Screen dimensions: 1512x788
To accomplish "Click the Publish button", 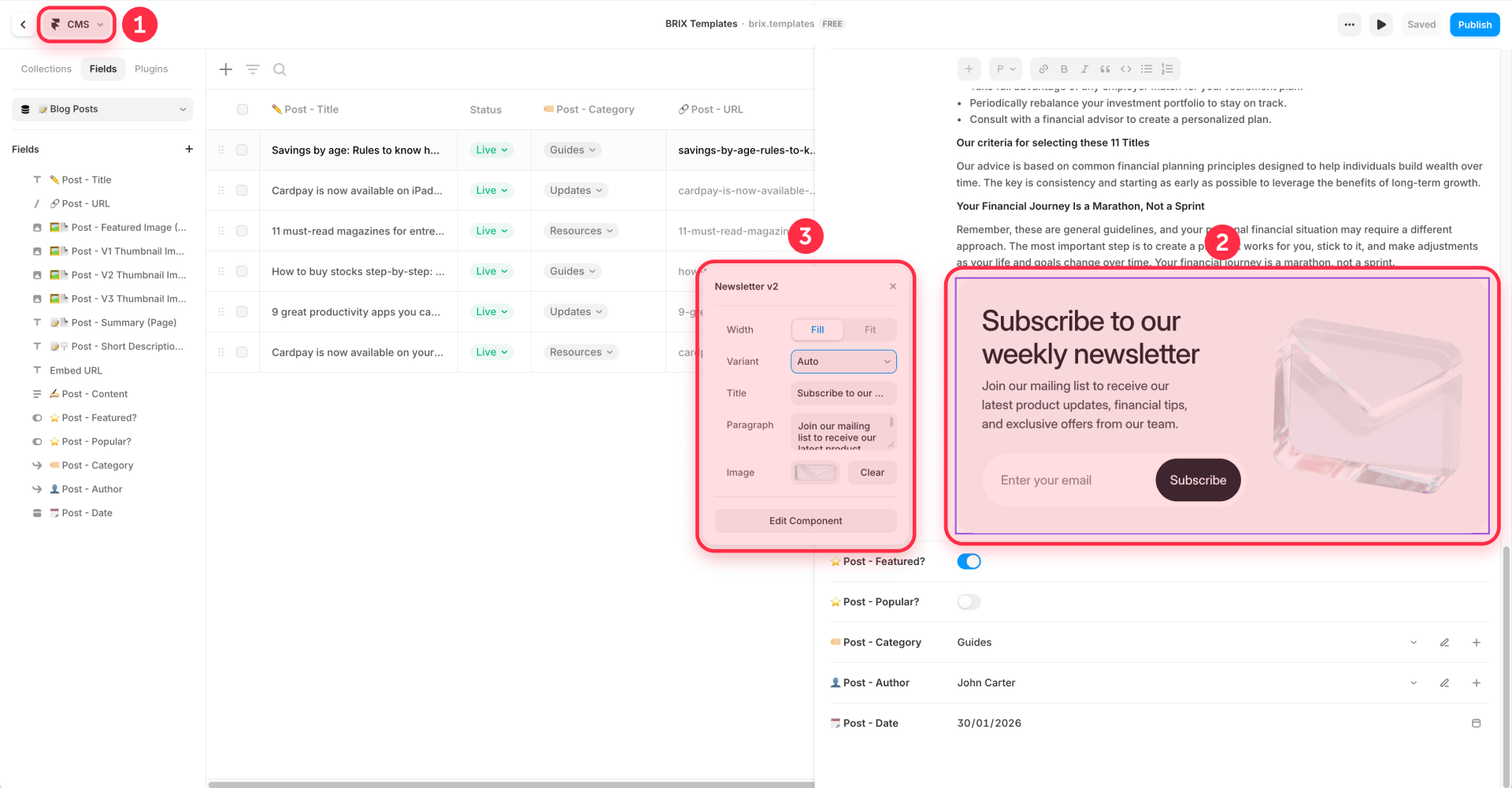I will (1474, 24).
